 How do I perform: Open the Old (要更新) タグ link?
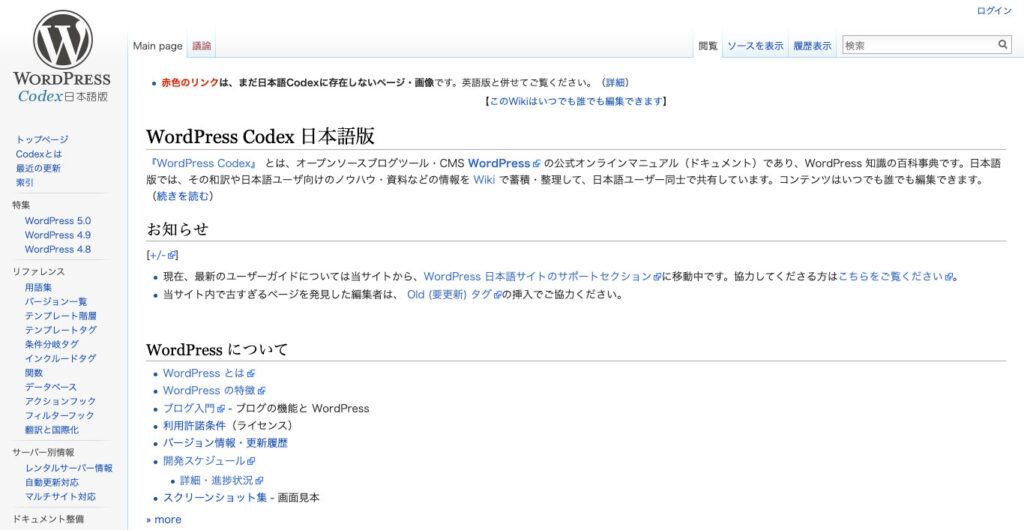pos(454,294)
